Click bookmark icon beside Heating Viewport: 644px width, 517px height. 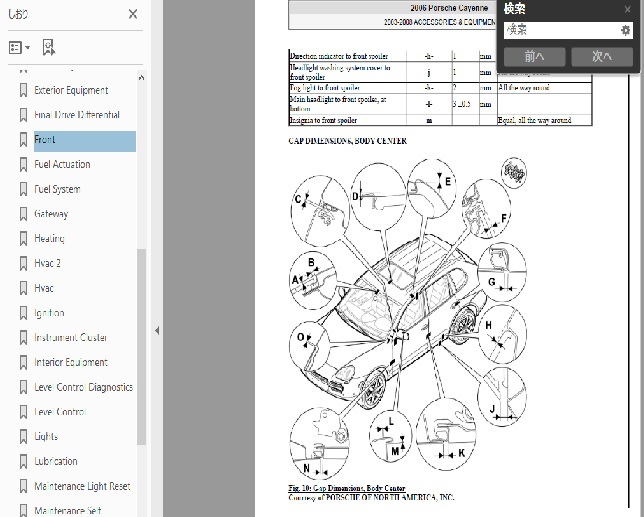pos(23,239)
